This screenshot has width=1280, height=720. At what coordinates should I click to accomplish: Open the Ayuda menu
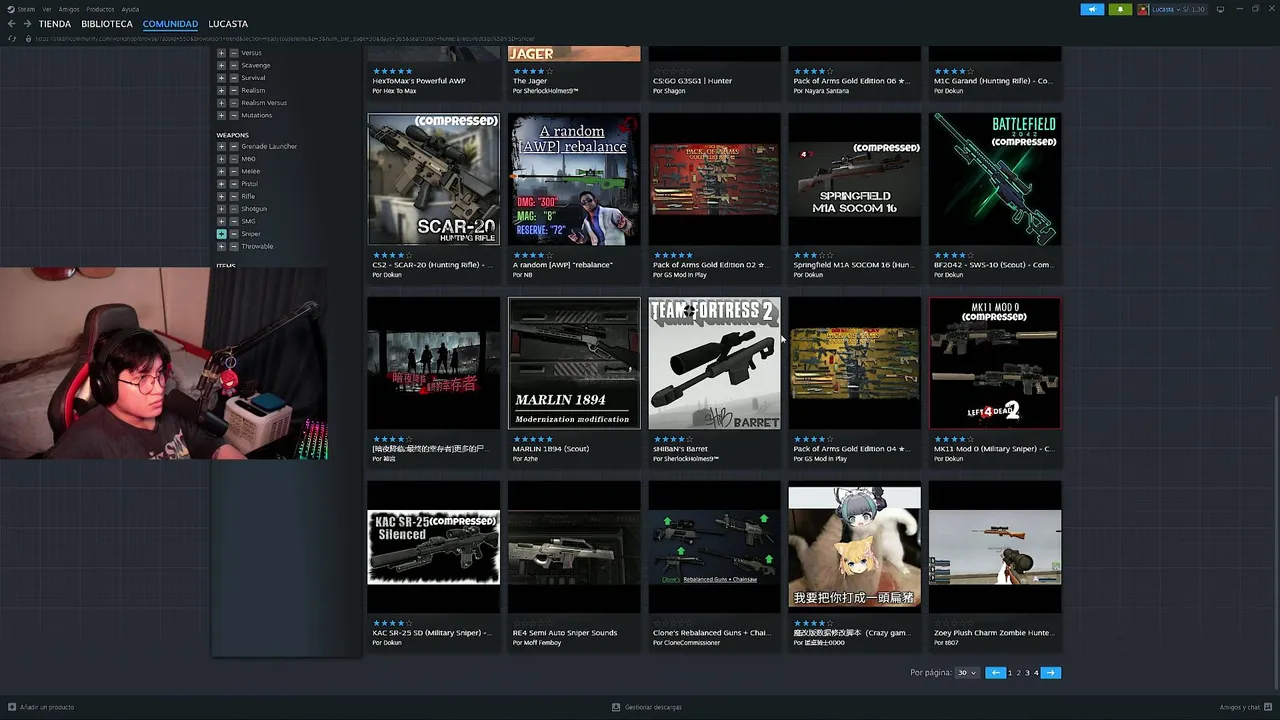(x=130, y=9)
